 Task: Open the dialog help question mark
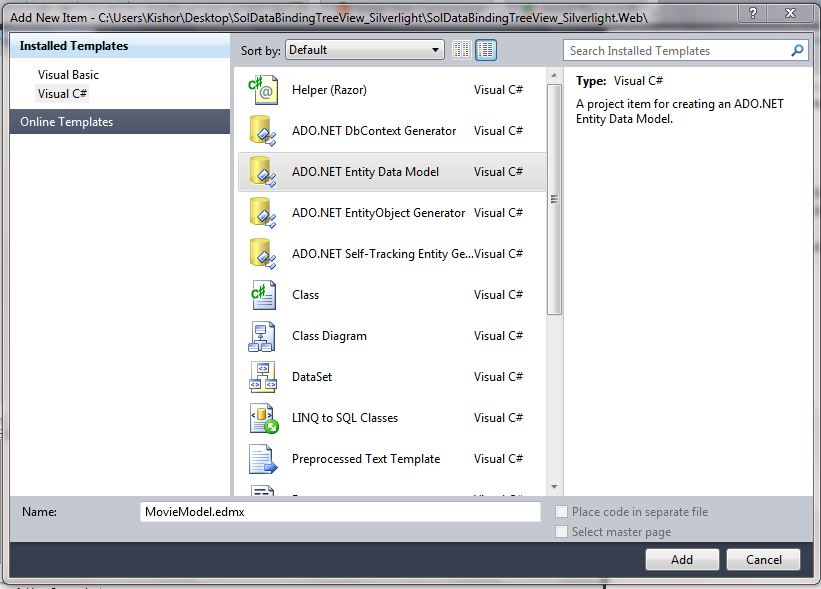point(753,13)
